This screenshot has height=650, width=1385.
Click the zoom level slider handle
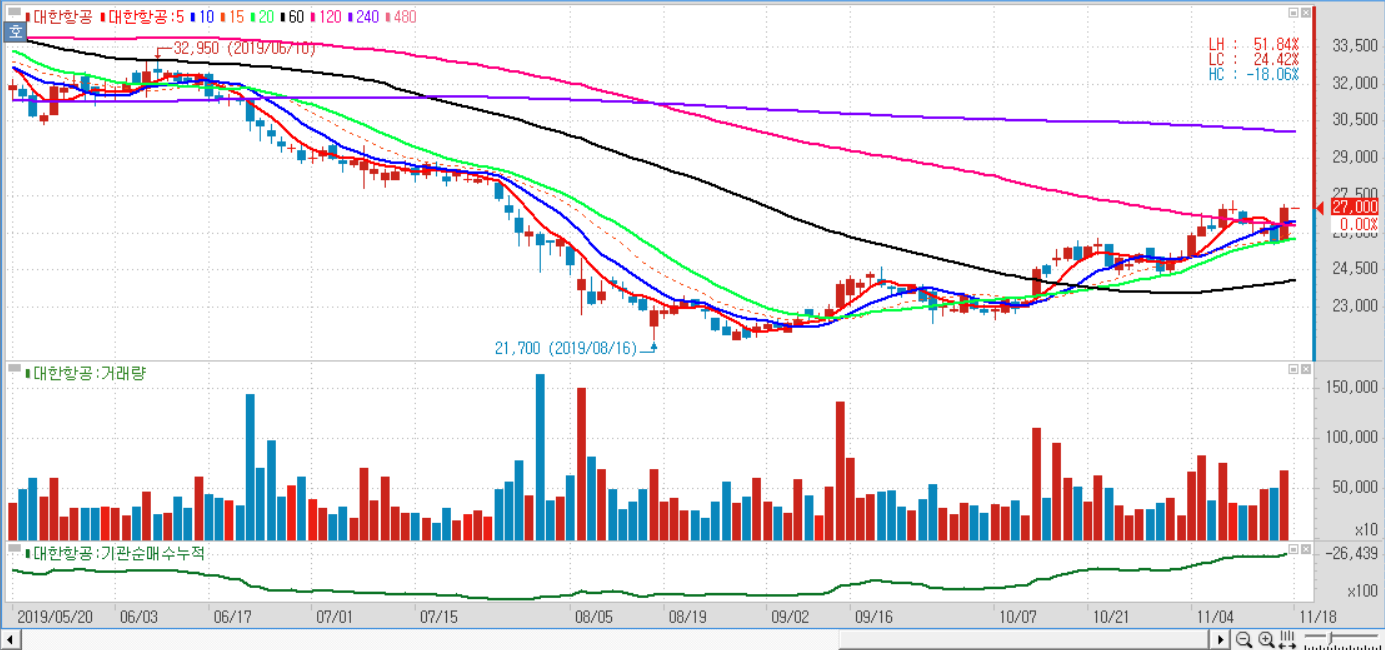tap(1331, 637)
